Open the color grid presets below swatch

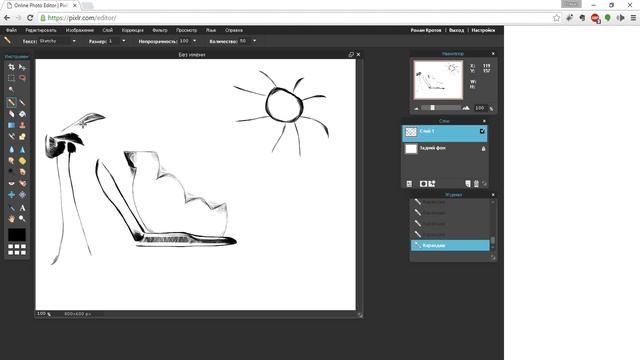(17, 249)
